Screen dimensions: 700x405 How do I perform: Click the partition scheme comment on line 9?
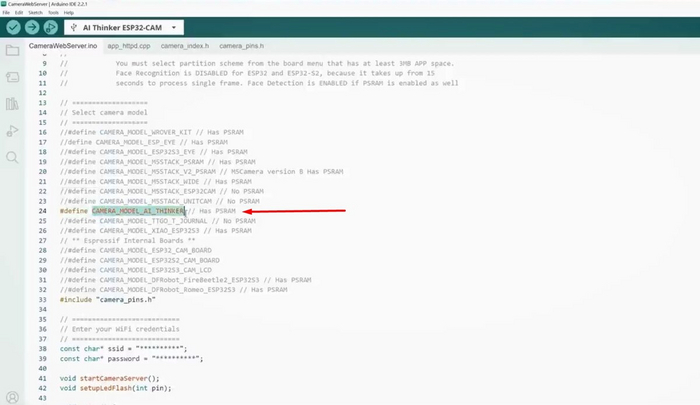[257, 63]
